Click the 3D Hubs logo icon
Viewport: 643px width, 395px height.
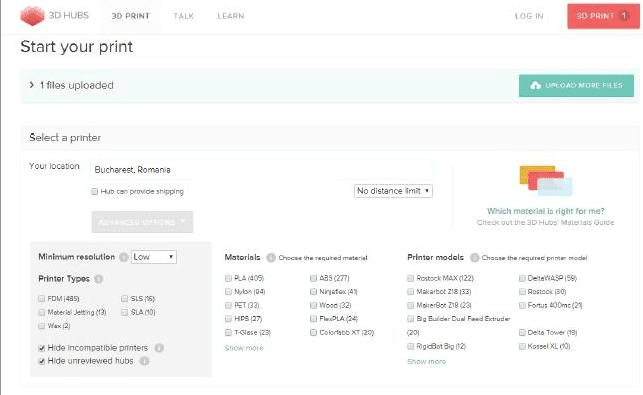click(x=32, y=16)
